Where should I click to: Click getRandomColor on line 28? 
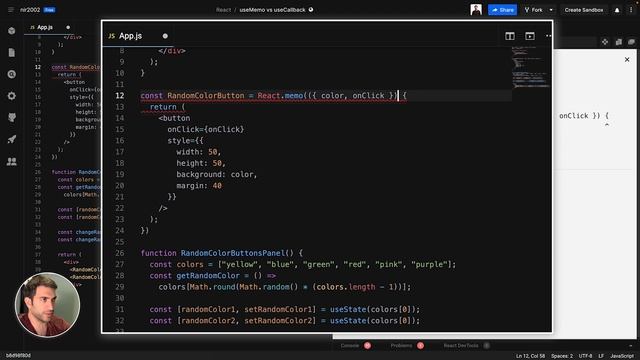208,276
